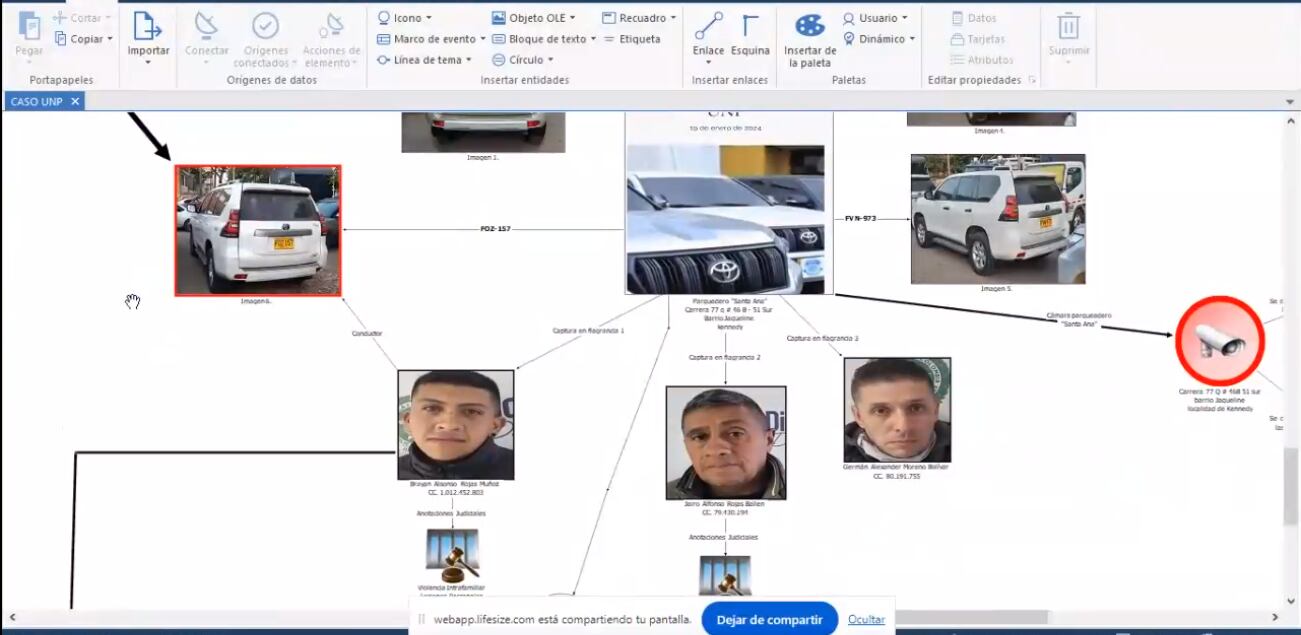Click the Ocultar link
This screenshot has height=635, width=1301.
(866, 619)
